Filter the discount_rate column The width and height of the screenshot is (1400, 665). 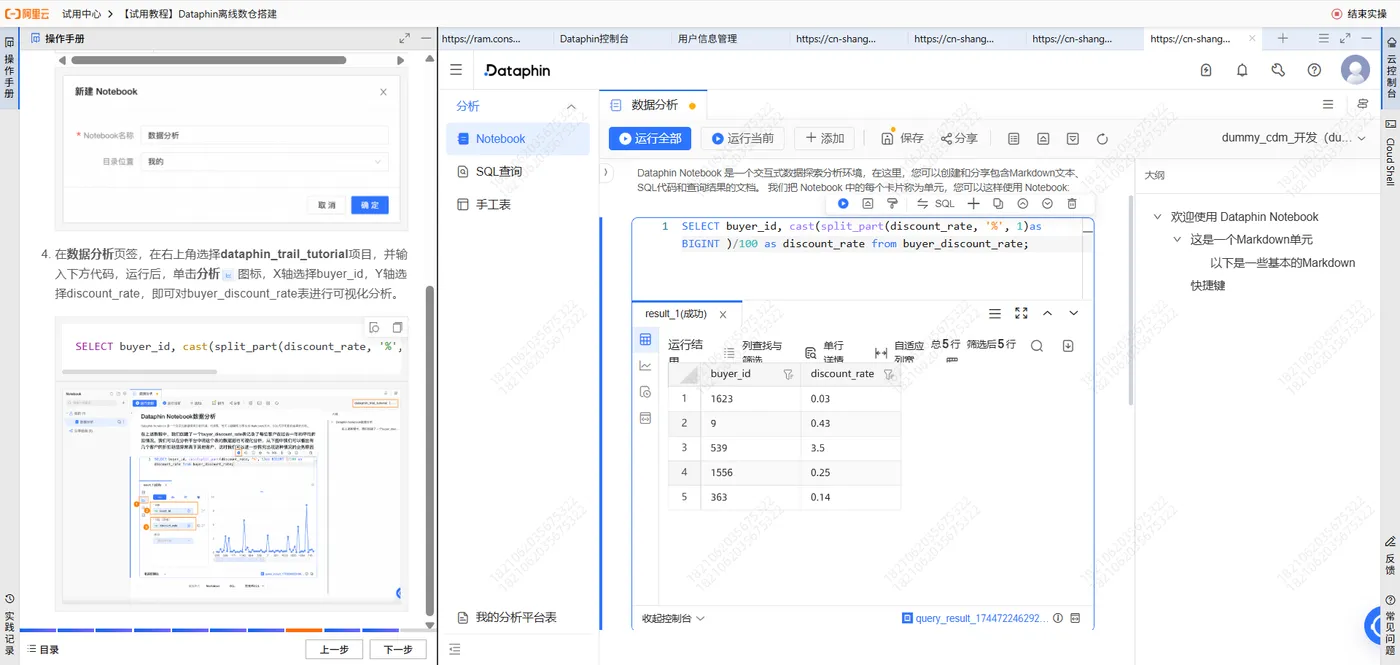point(888,374)
